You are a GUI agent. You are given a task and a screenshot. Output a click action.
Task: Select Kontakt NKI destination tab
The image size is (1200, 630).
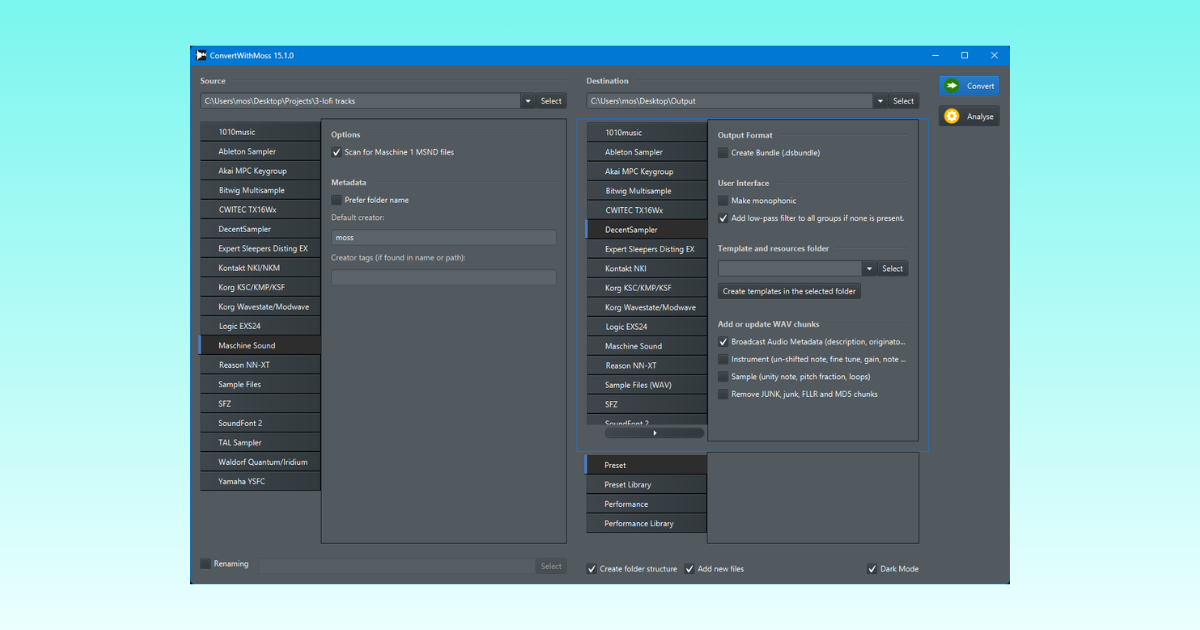[x=646, y=268]
